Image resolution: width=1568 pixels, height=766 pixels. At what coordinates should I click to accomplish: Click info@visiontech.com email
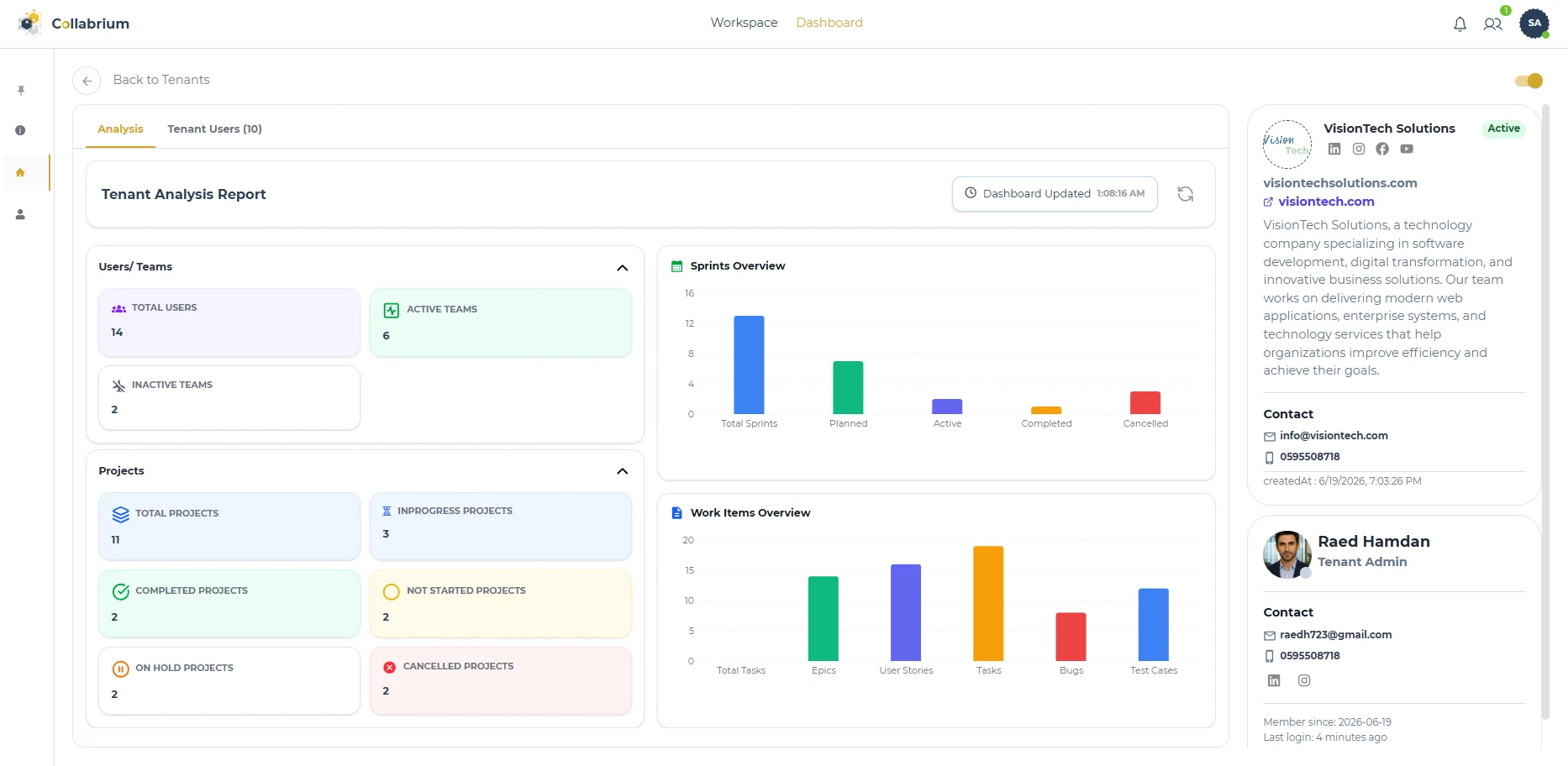[1334, 436]
